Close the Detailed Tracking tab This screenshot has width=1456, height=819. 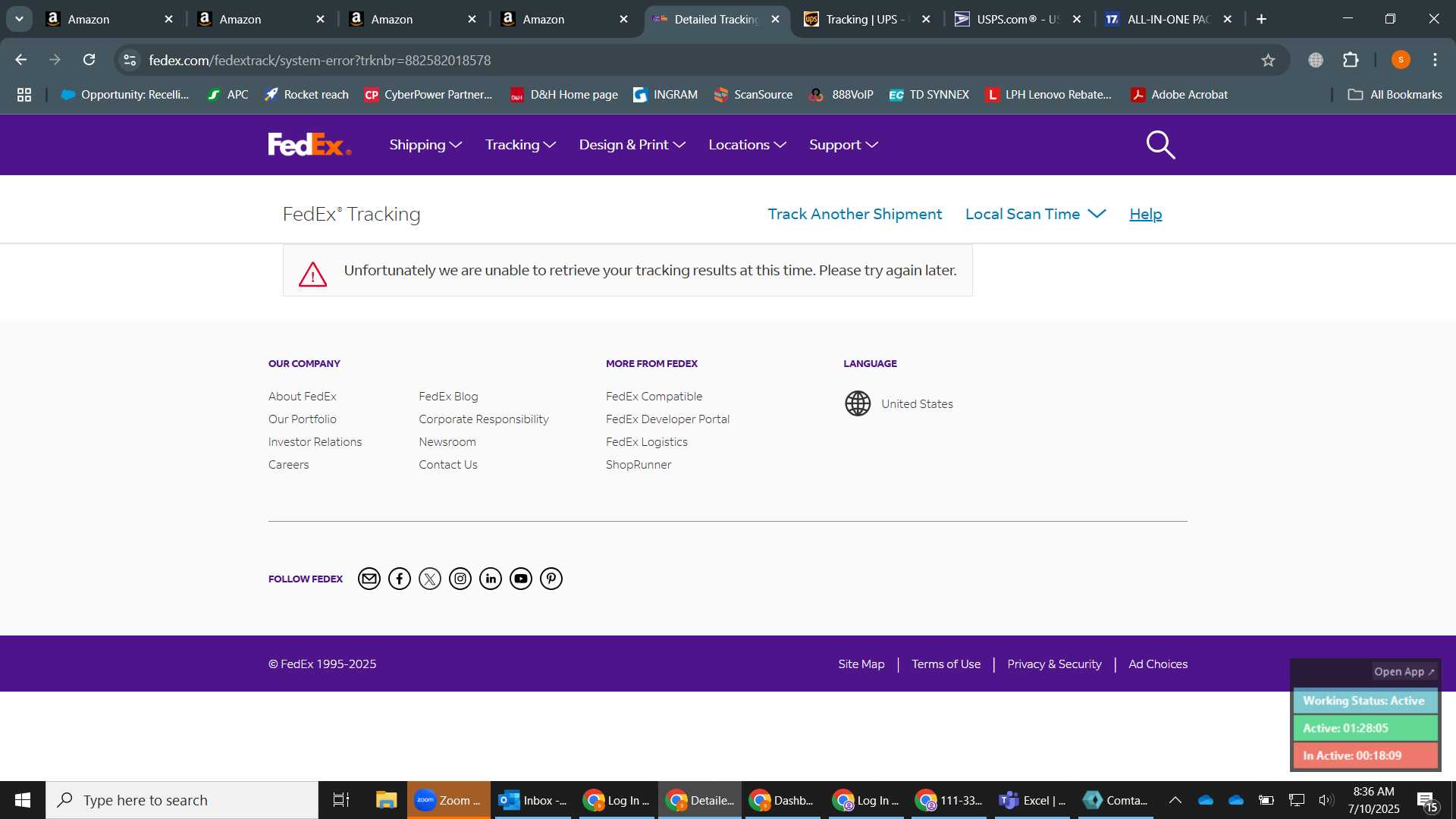[x=775, y=19]
